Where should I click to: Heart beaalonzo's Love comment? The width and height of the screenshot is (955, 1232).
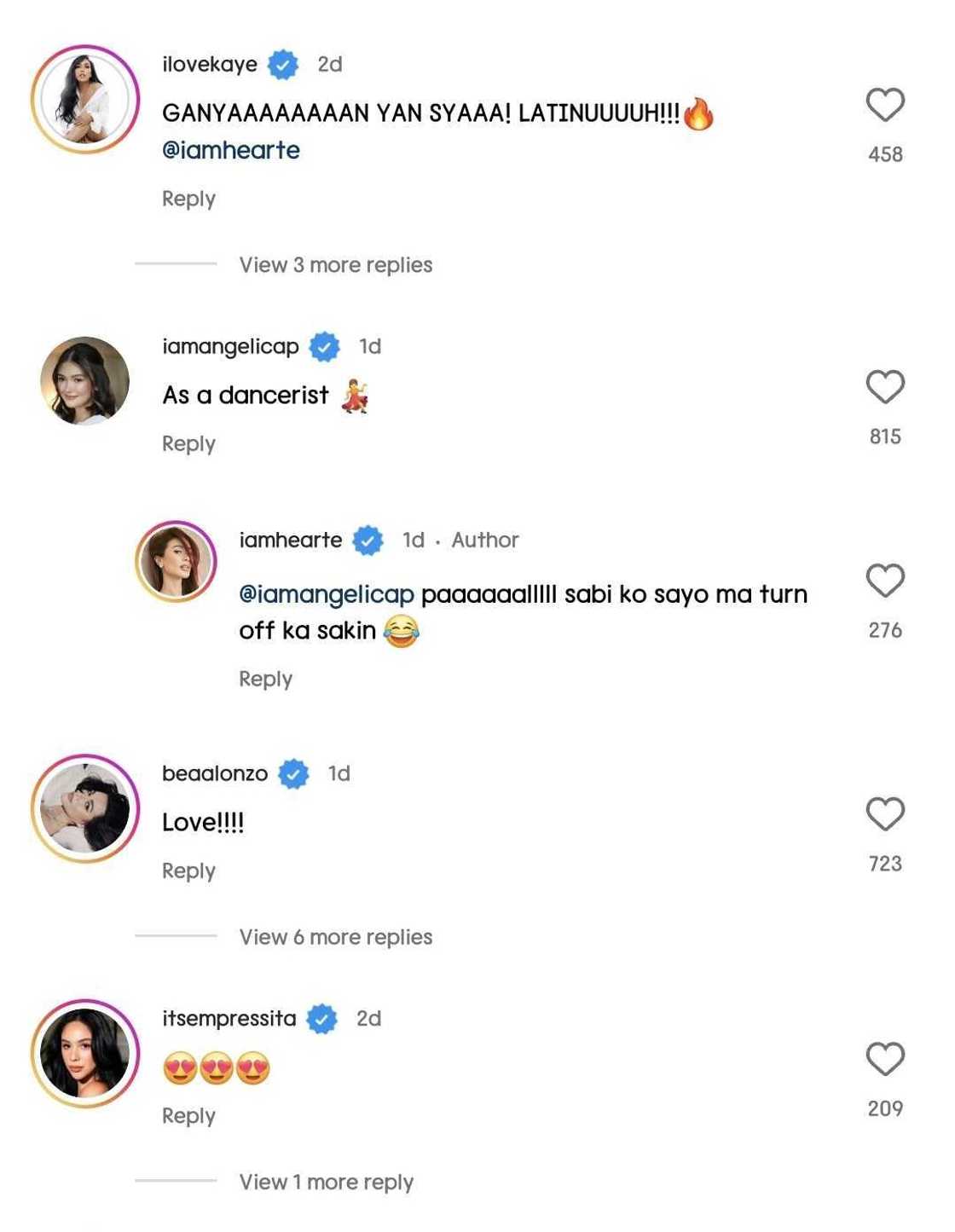coord(885,814)
